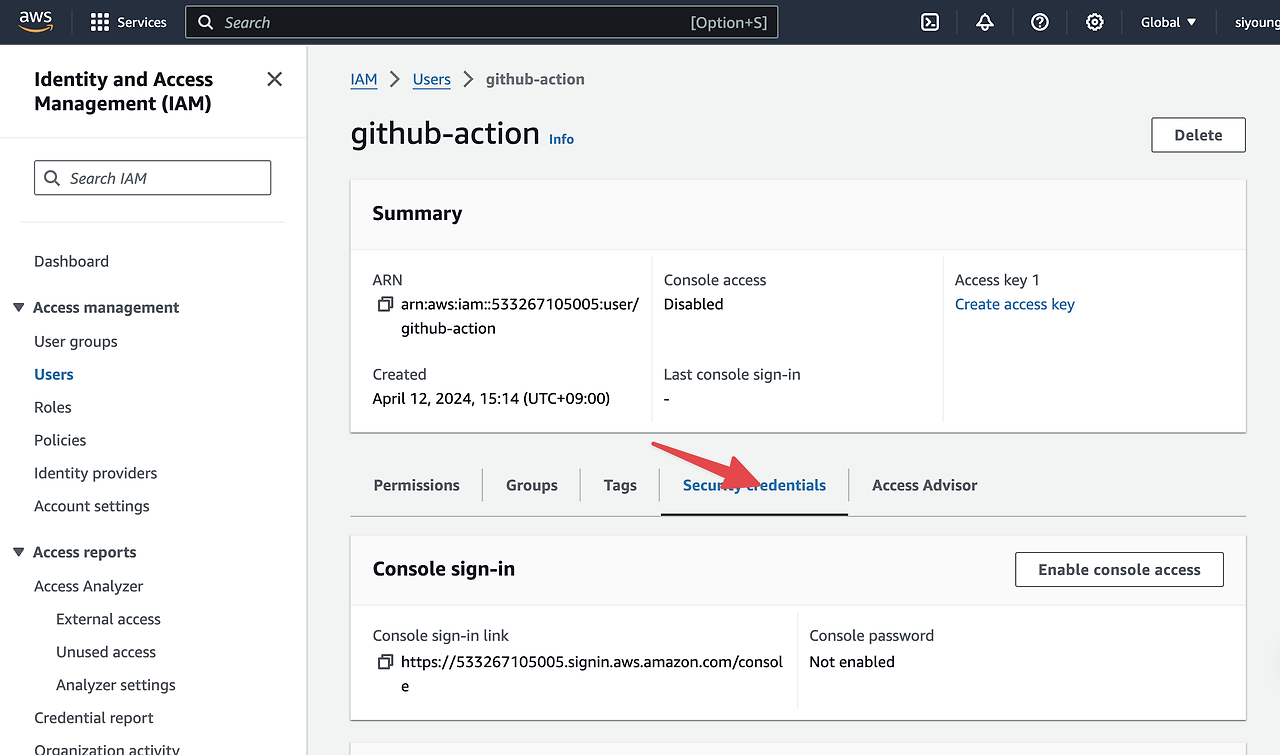The width and height of the screenshot is (1280, 755).
Task: Click the AWS logo home icon
Action: tap(34, 21)
